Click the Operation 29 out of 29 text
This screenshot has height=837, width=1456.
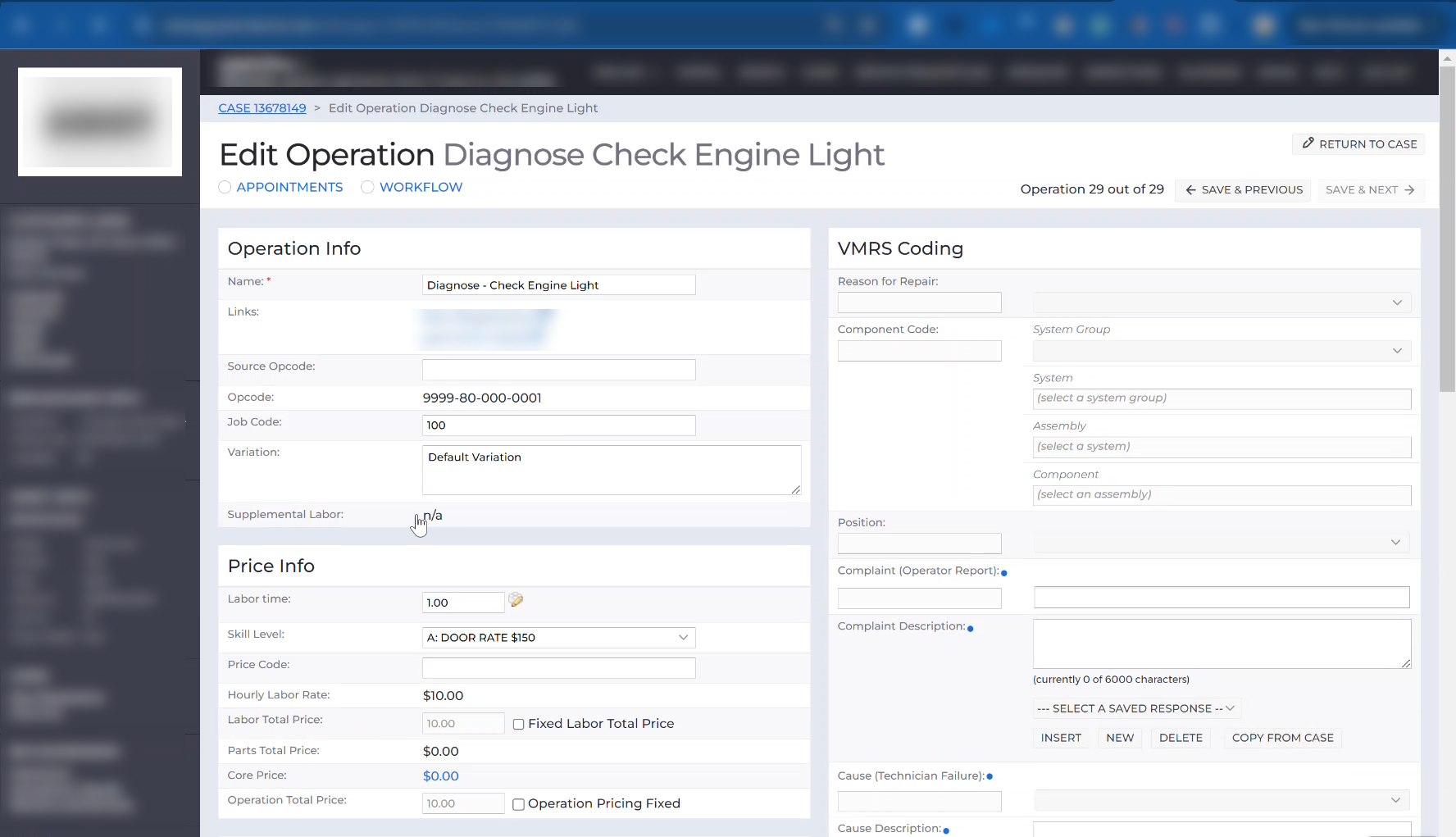coord(1092,189)
